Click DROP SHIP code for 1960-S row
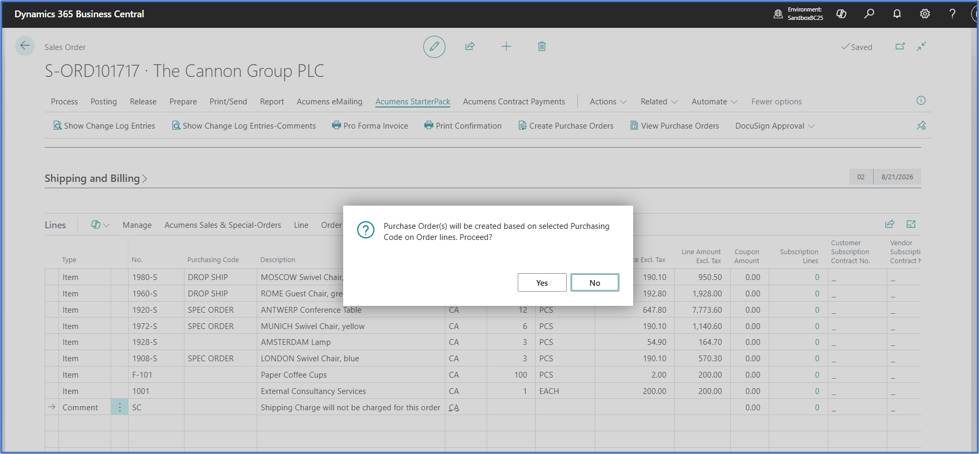This screenshot has height=454, width=979. (x=207, y=293)
